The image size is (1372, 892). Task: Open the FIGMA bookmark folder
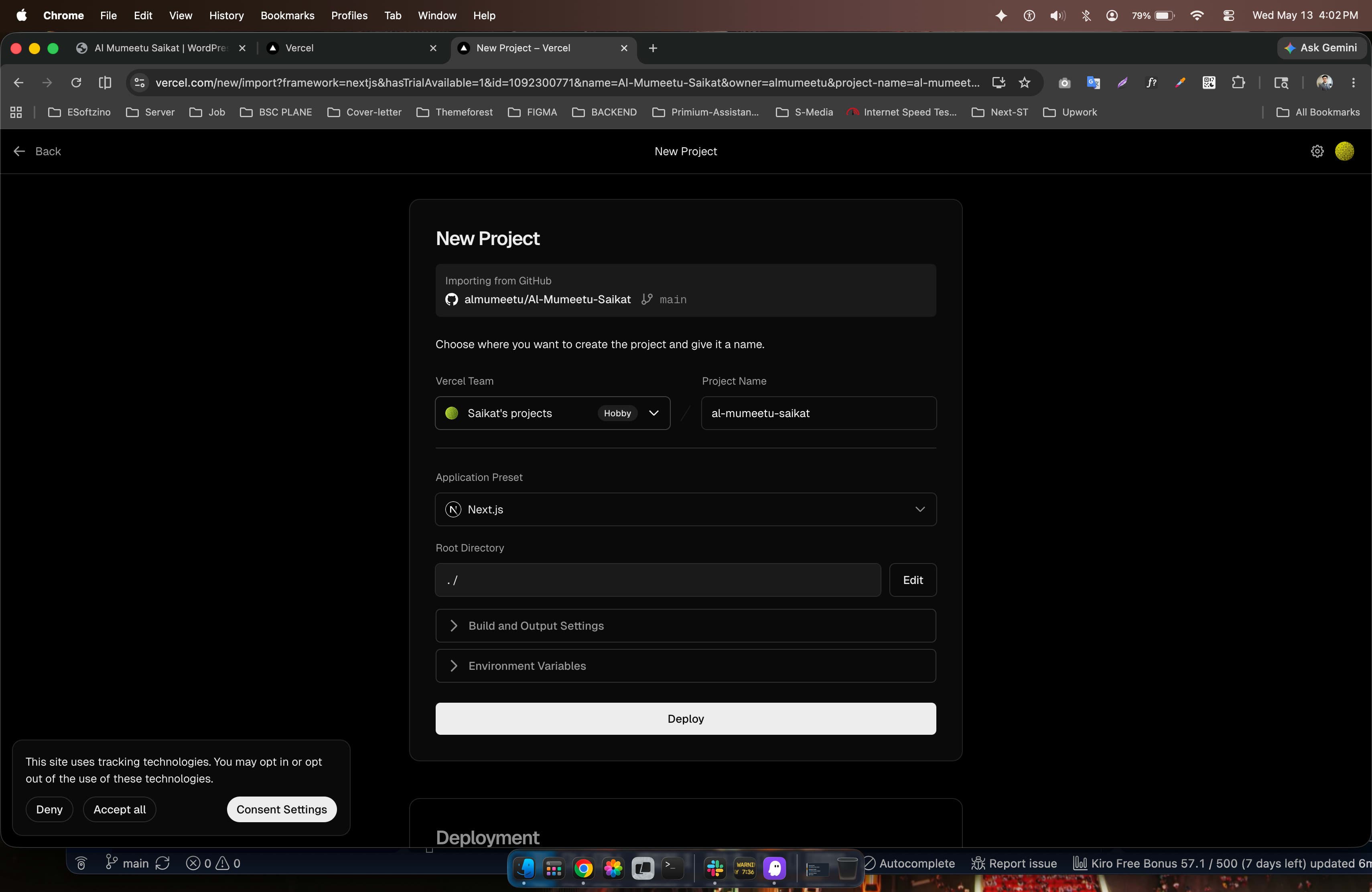tap(532, 112)
